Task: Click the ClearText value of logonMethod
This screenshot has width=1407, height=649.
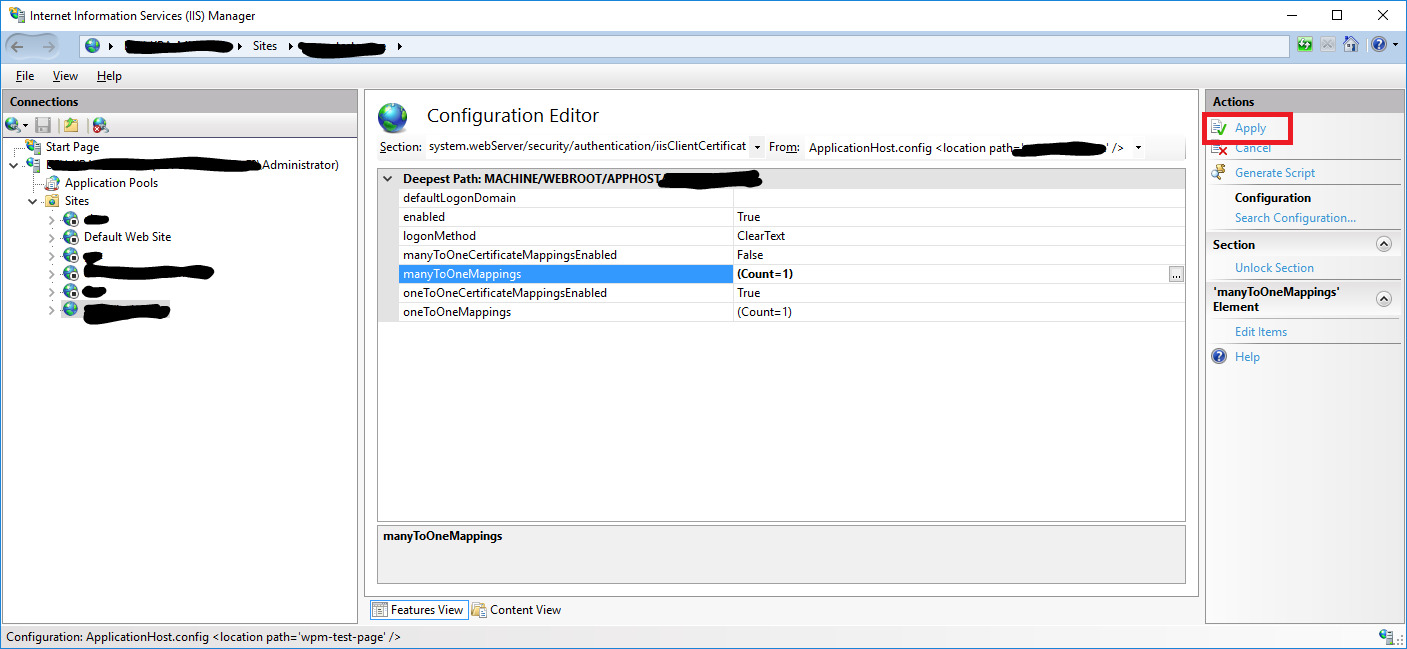Action: [x=761, y=236]
